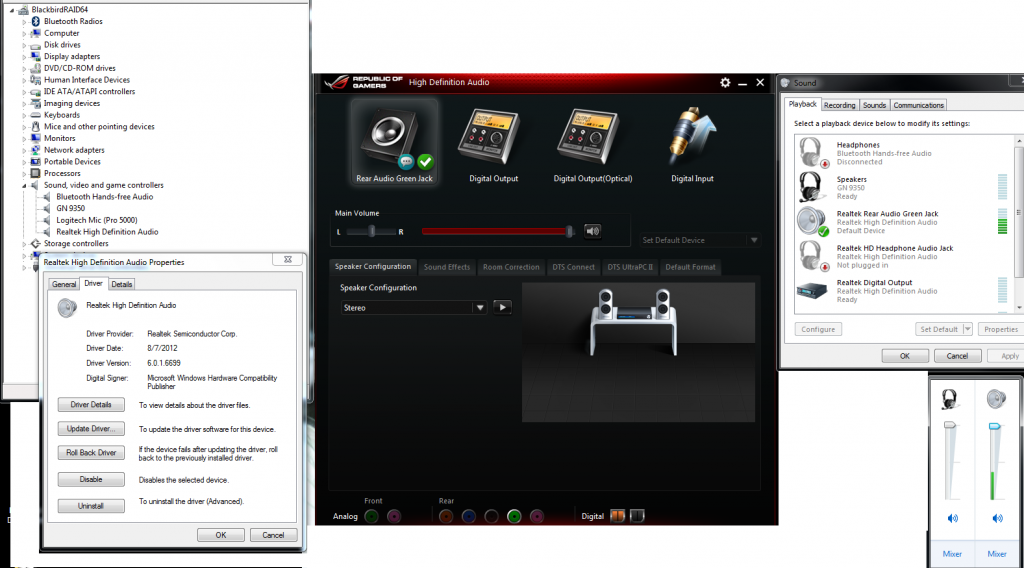Expand Network adapters node
Viewport: 1024px width, 568px height.
pos(25,150)
